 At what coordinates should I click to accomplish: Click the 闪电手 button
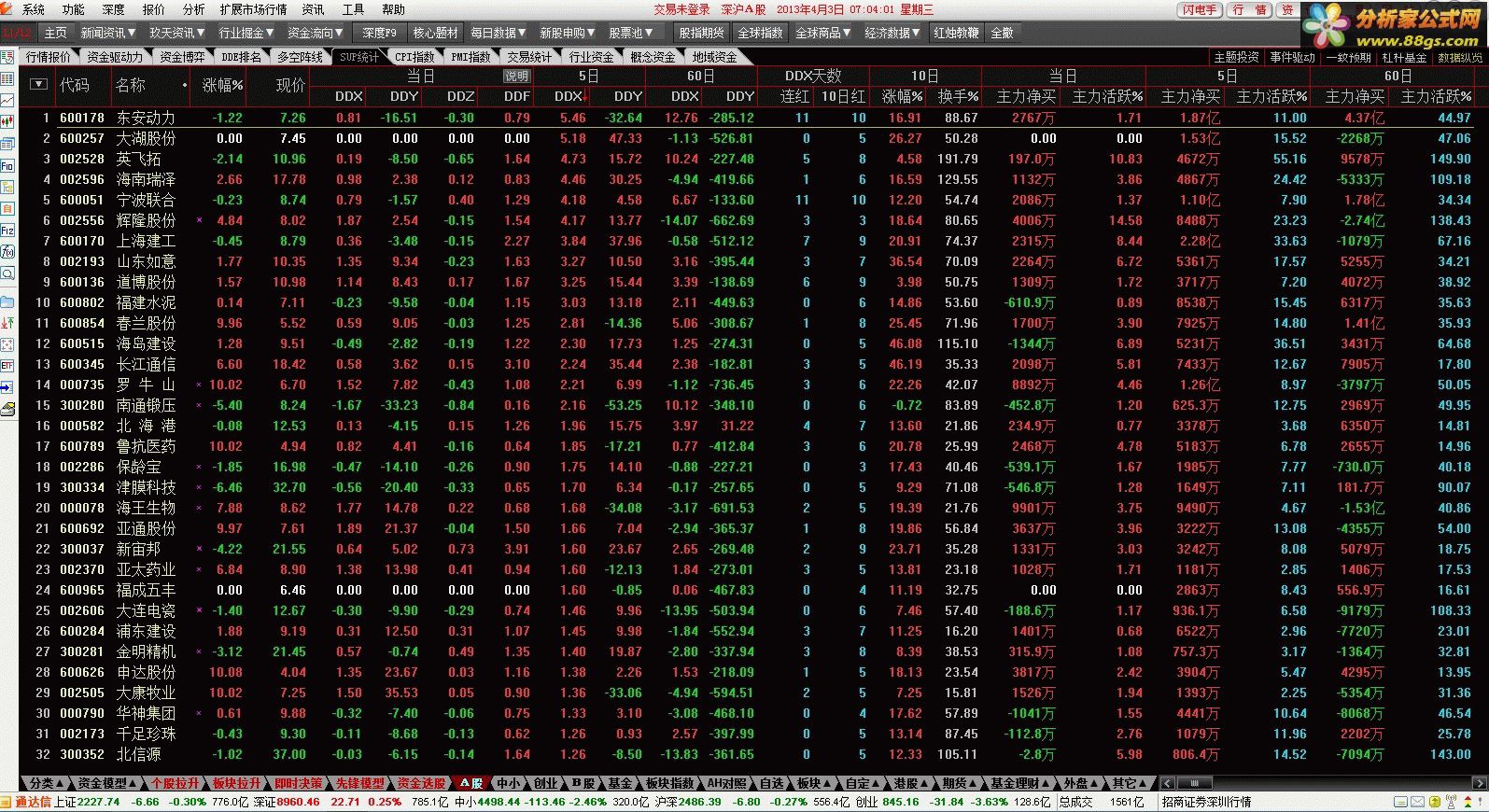point(1200,10)
